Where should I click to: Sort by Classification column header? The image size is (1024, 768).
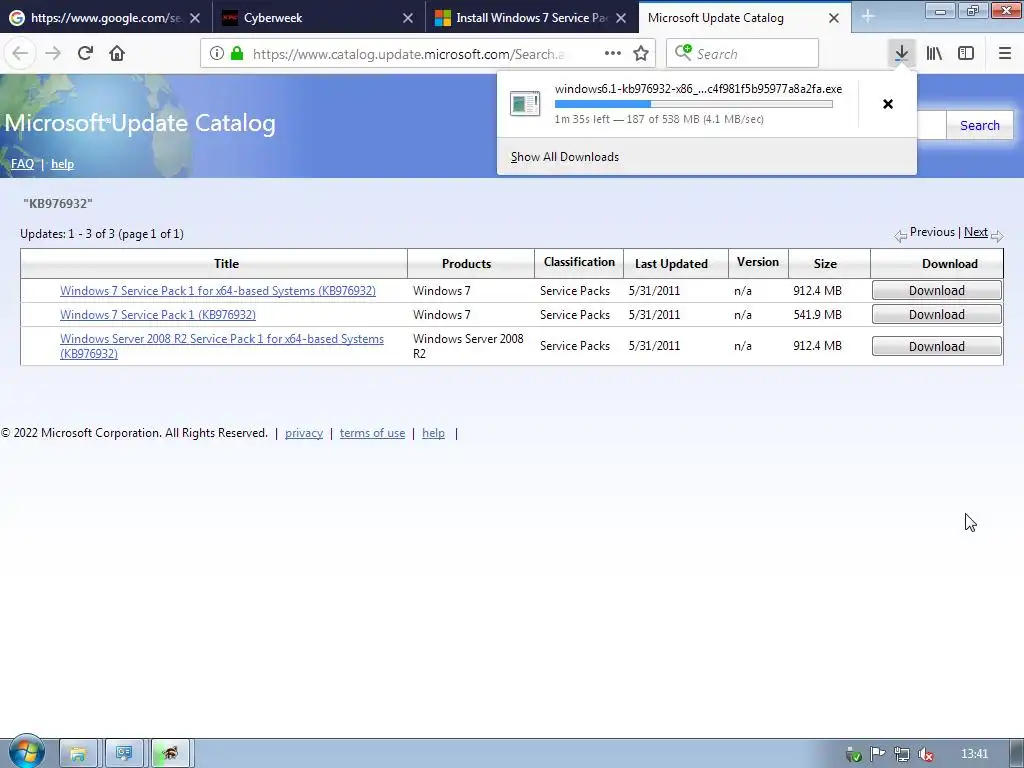point(579,262)
